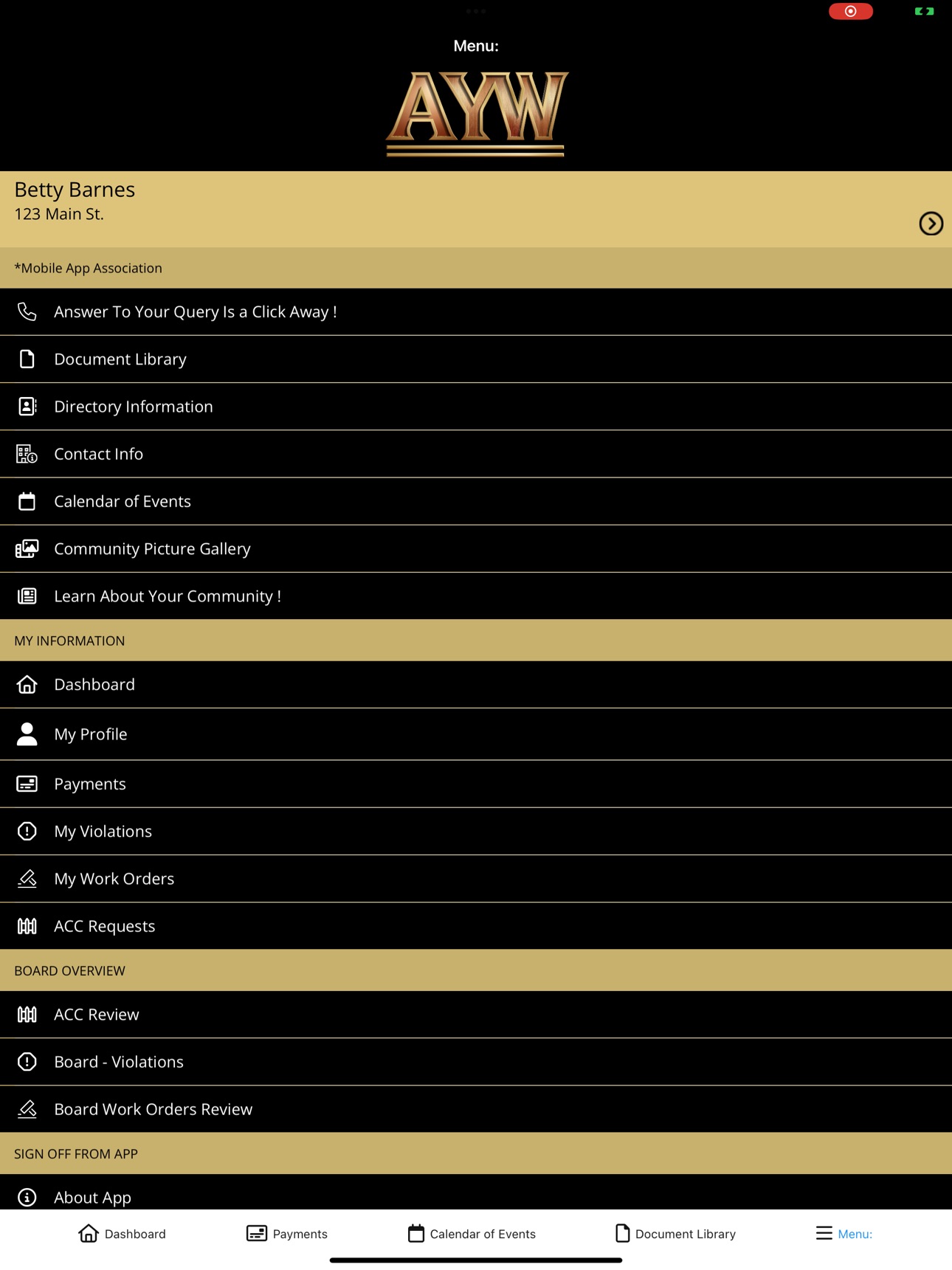Open the Directory Information entry

(x=476, y=406)
